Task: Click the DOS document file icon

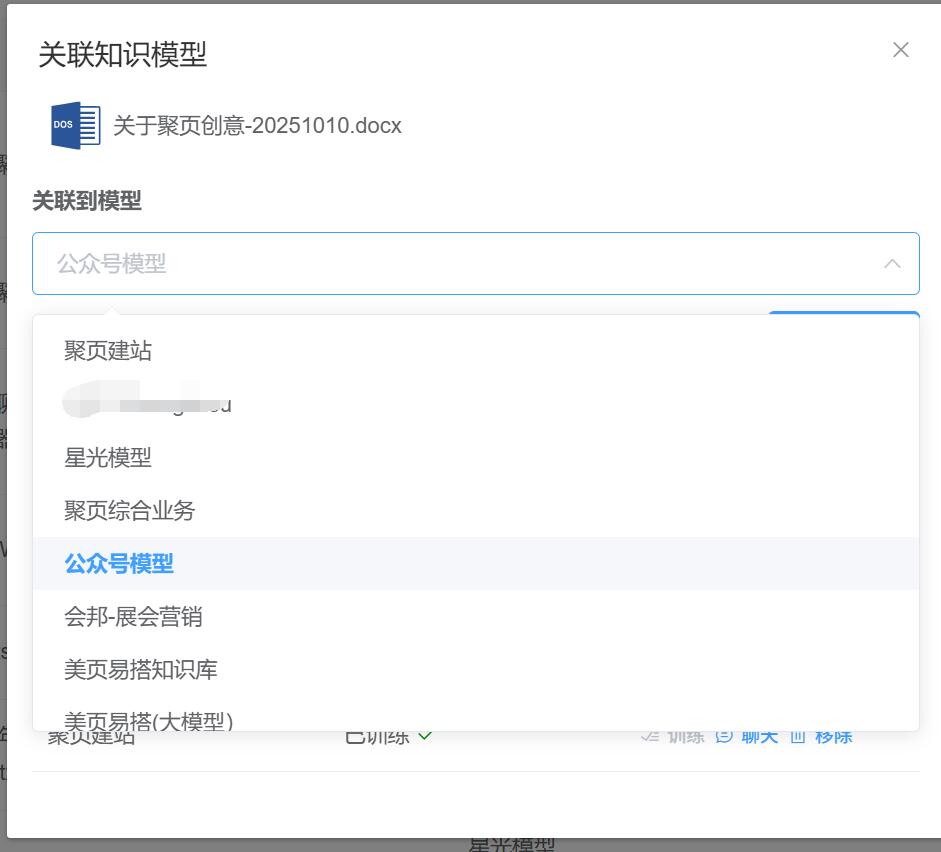Action: pos(76,126)
